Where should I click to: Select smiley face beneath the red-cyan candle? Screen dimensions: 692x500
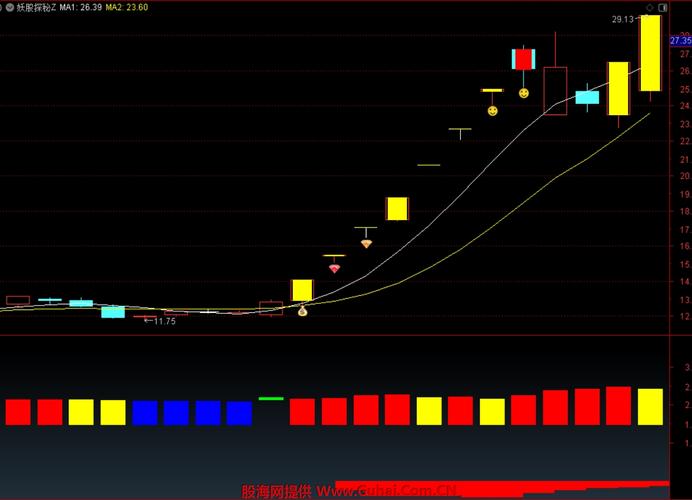(x=523, y=93)
